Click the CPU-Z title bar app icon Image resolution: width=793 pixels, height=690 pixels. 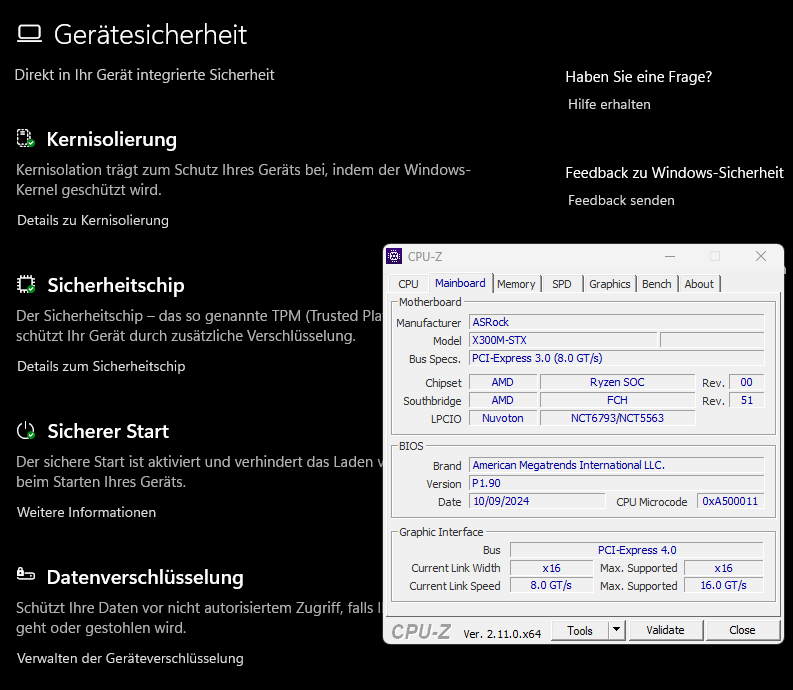[x=394, y=256]
